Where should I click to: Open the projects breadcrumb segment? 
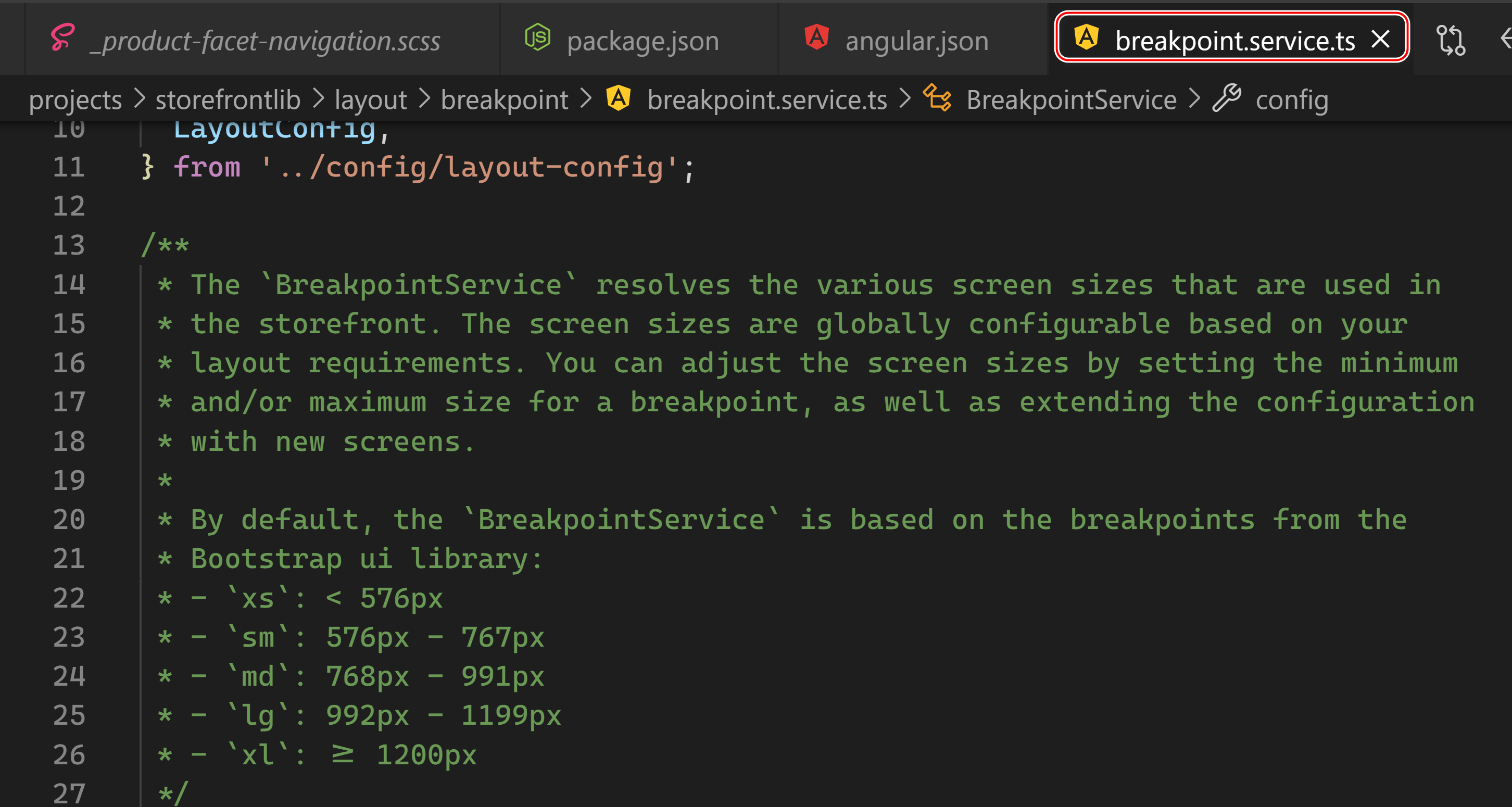[75, 100]
